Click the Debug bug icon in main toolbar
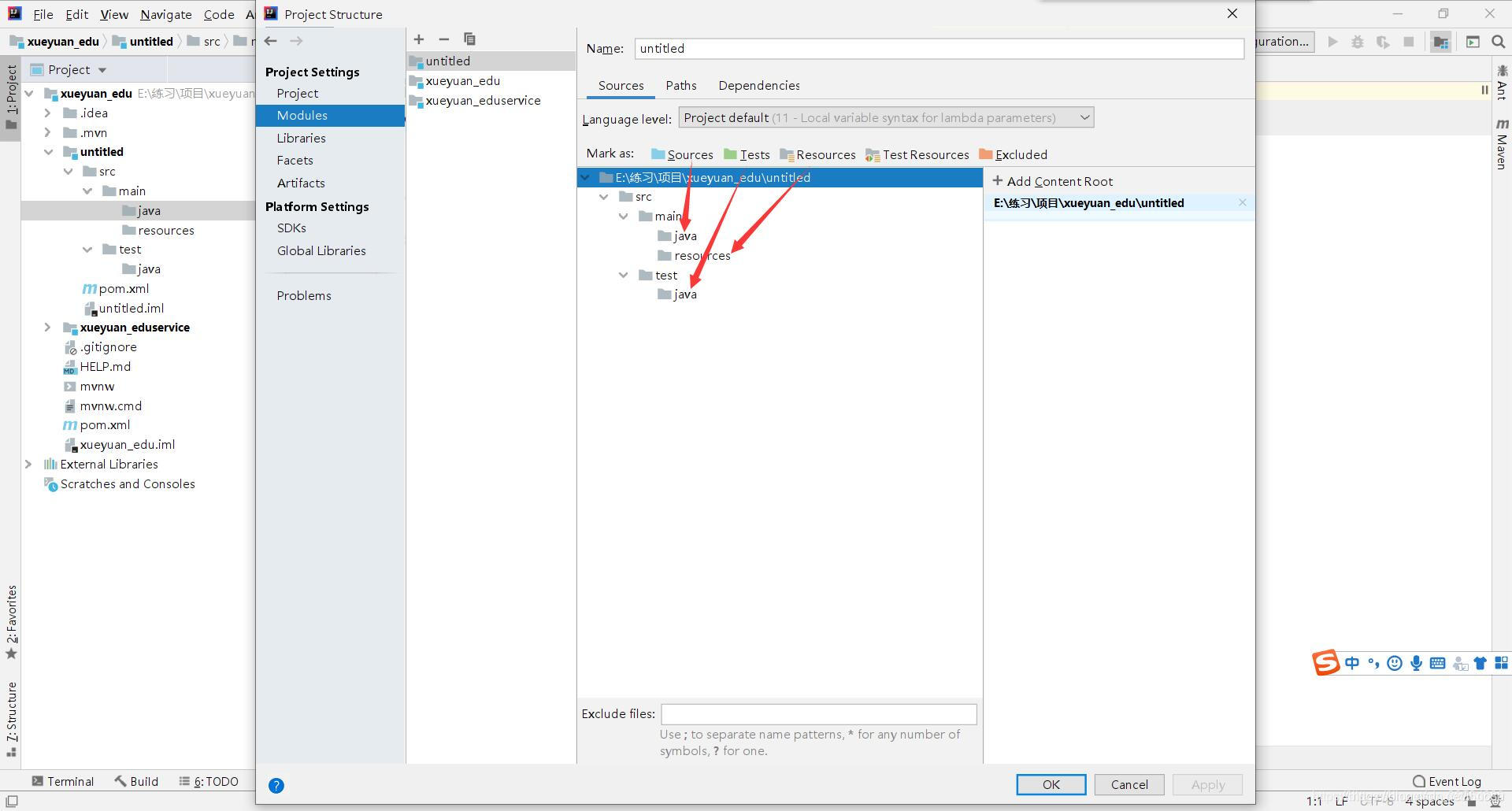The image size is (1512, 811). [1358, 42]
